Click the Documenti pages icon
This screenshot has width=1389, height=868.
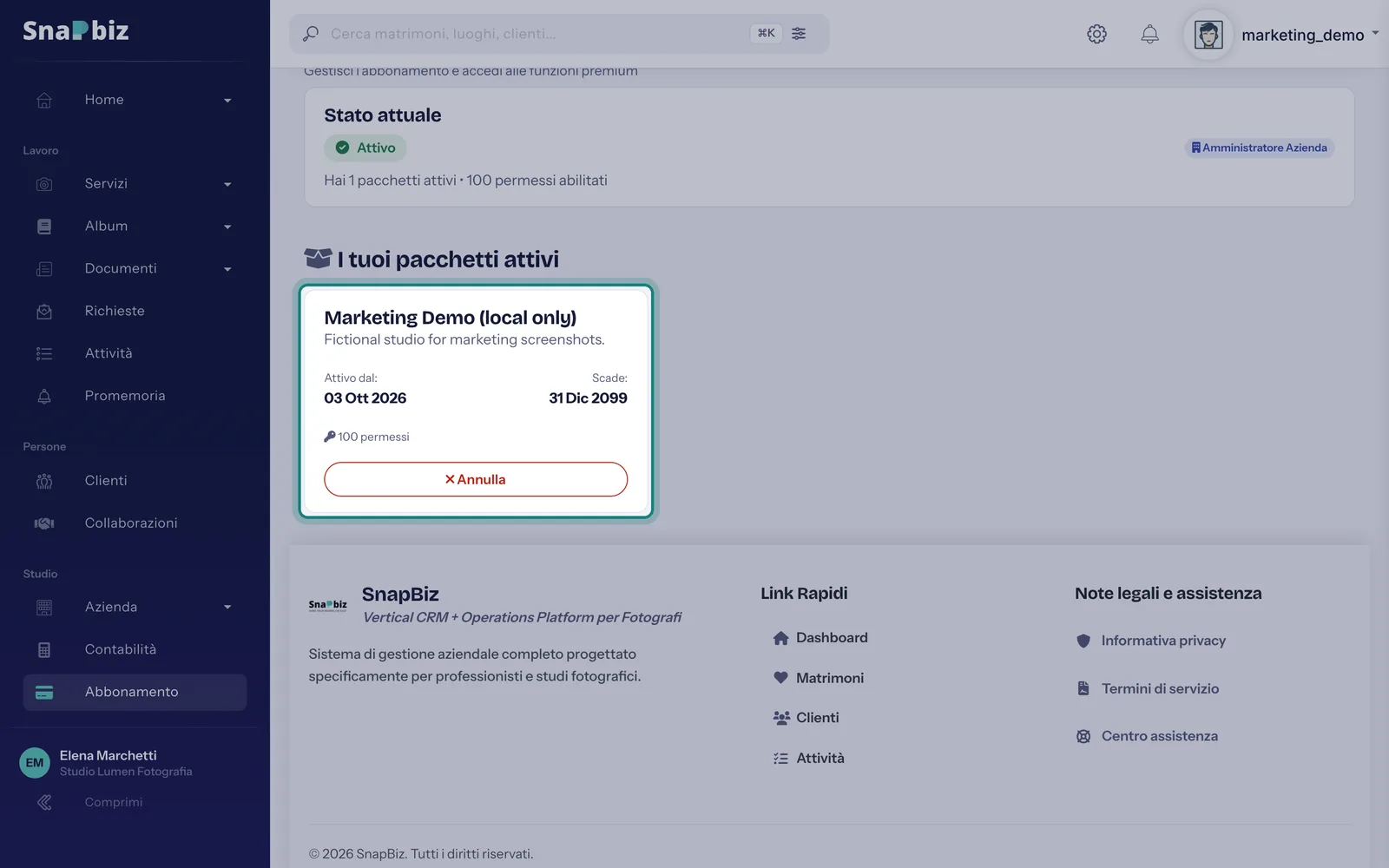(44, 269)
